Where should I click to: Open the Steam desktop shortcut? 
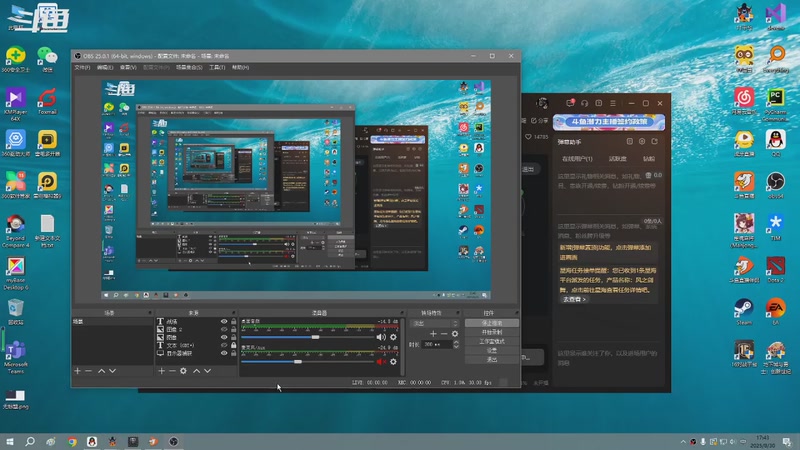[x=744, y=312]
